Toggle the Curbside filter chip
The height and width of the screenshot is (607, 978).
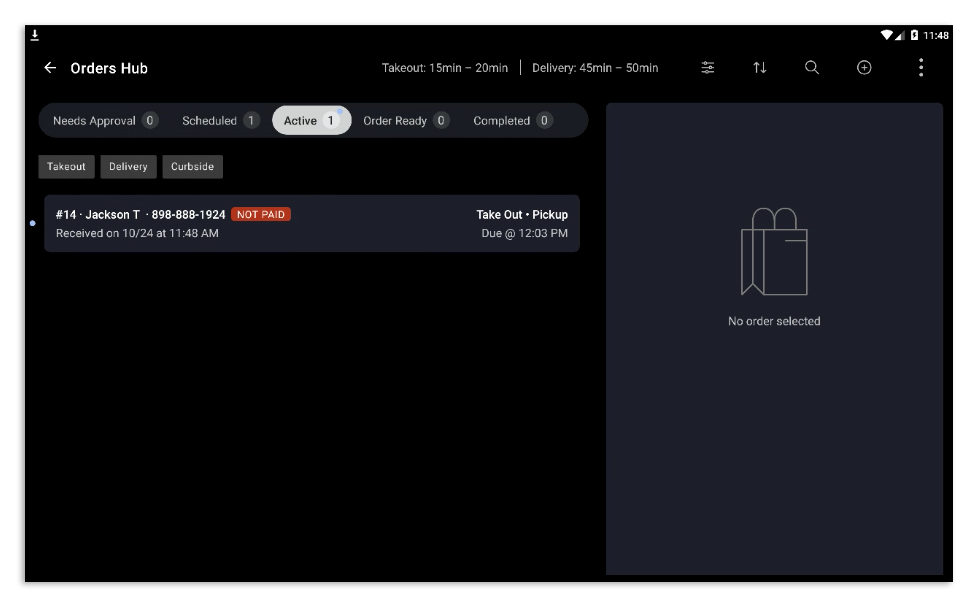[x=191, y=167]
